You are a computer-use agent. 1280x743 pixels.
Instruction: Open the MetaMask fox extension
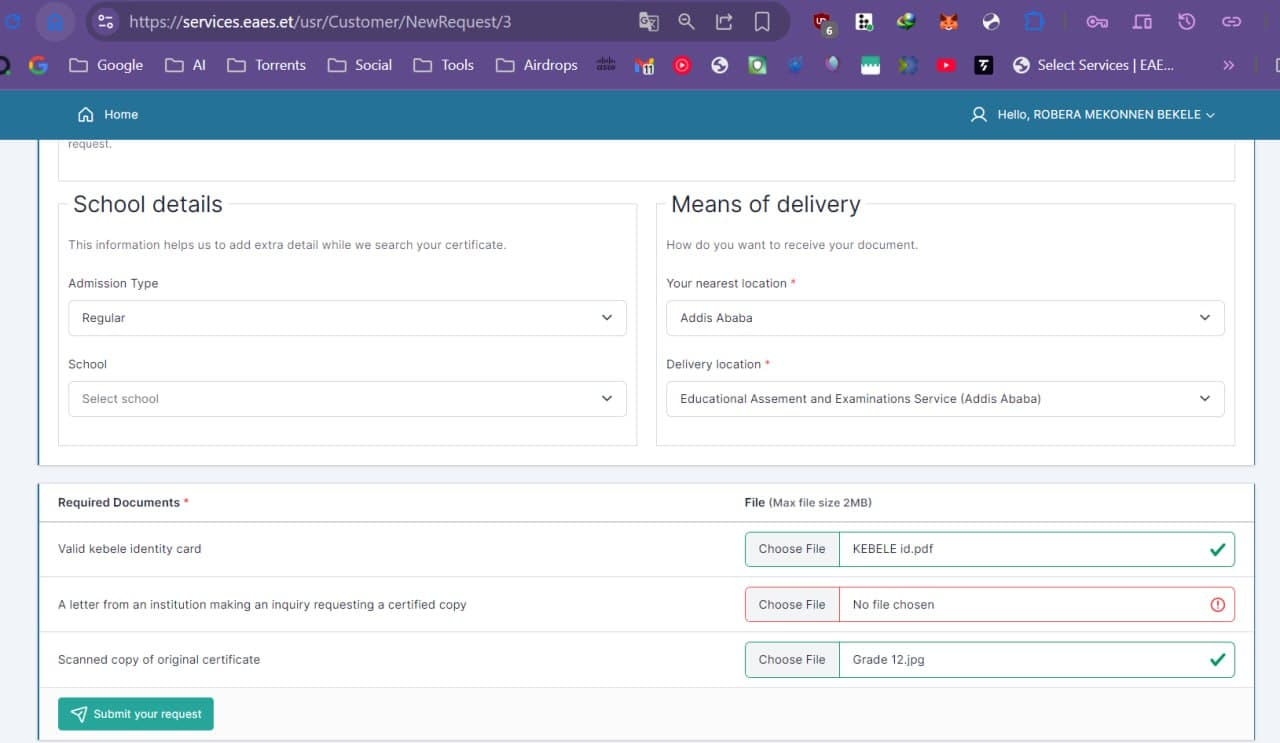pos(947,21)
